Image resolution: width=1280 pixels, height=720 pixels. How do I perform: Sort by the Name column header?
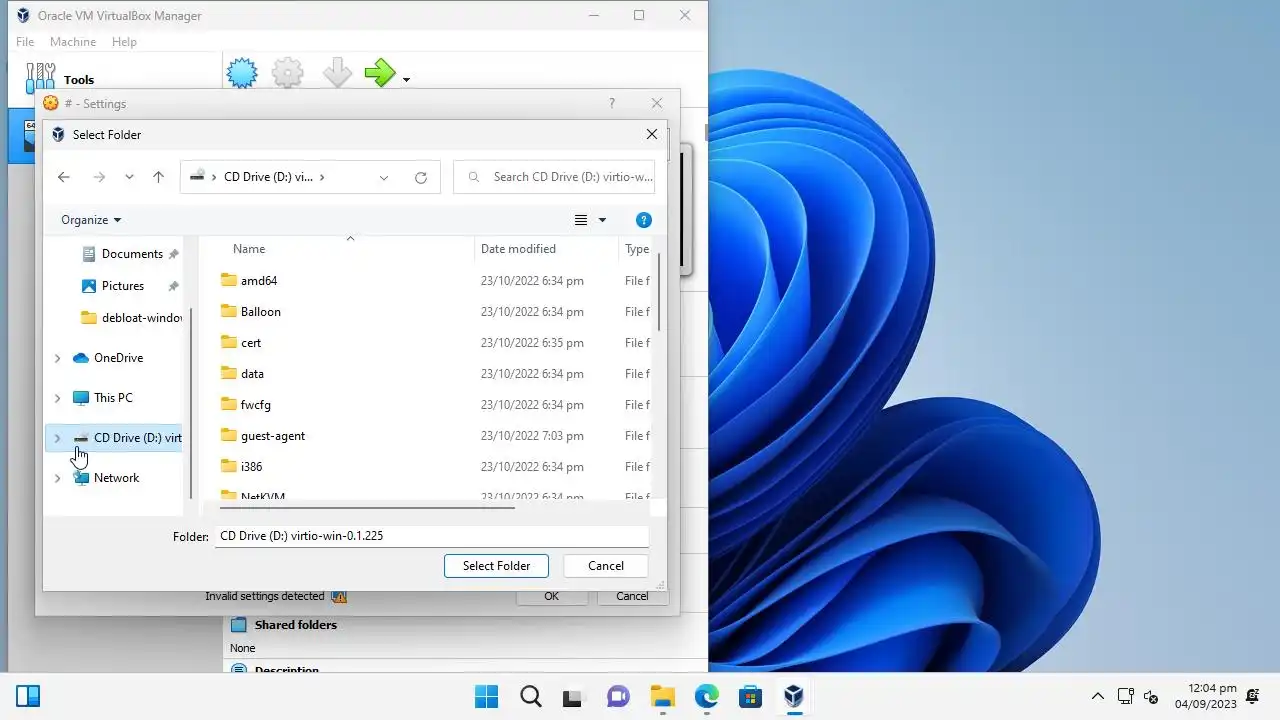[x=249, y=249]
